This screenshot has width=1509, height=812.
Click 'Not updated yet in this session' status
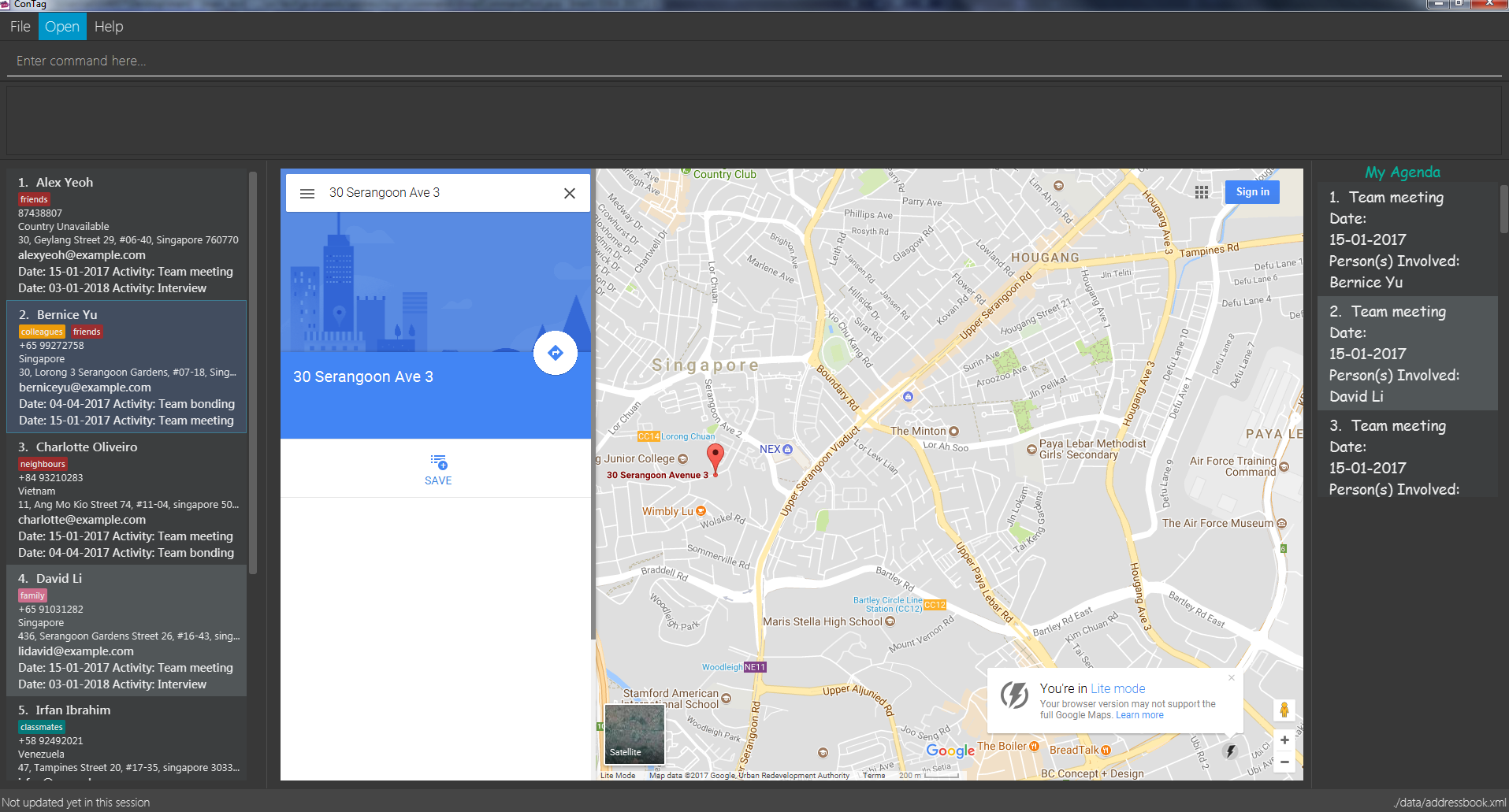[x=76, y=803]
